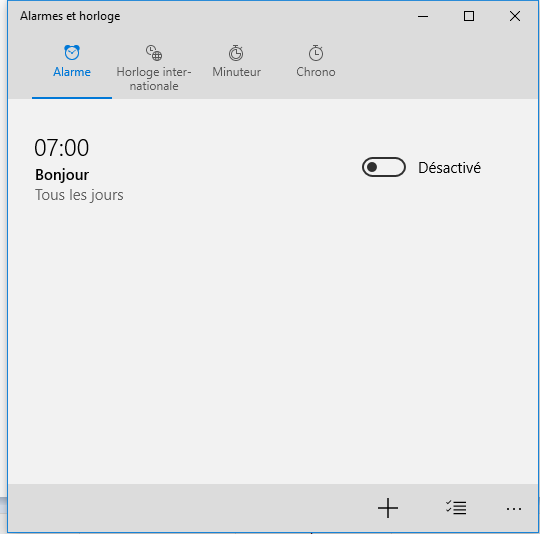Add a new alarm with plus icon
Viewport: 540px width, 534px height.
point(388,508)
